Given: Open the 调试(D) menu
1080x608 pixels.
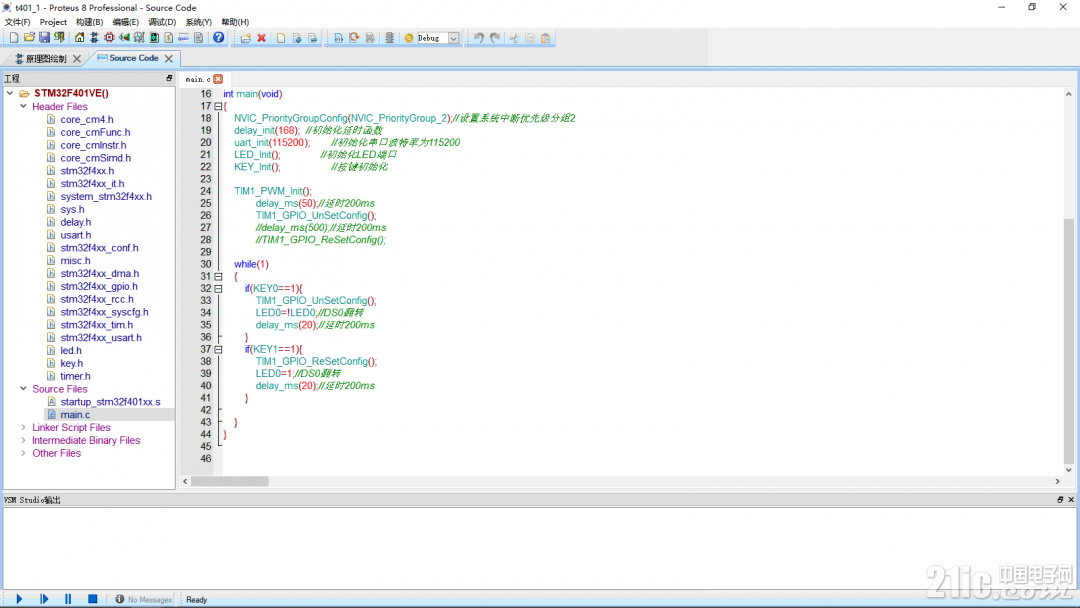Looking at the screenshot, I should 162,22.
